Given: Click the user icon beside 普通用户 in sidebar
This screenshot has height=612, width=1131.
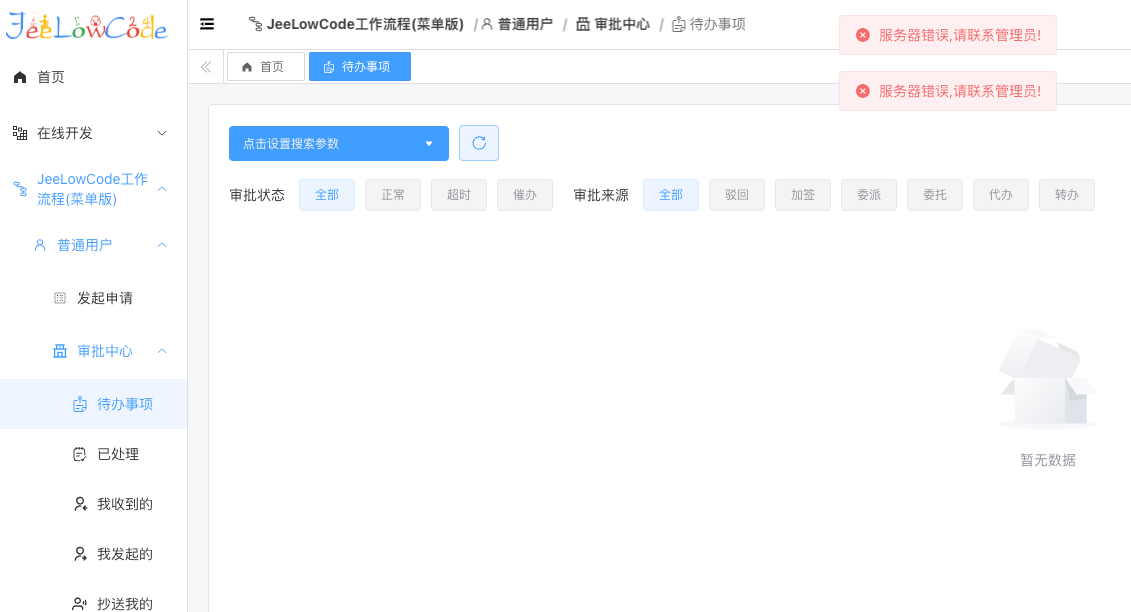Looking at the screenshot, I should 40,245.
